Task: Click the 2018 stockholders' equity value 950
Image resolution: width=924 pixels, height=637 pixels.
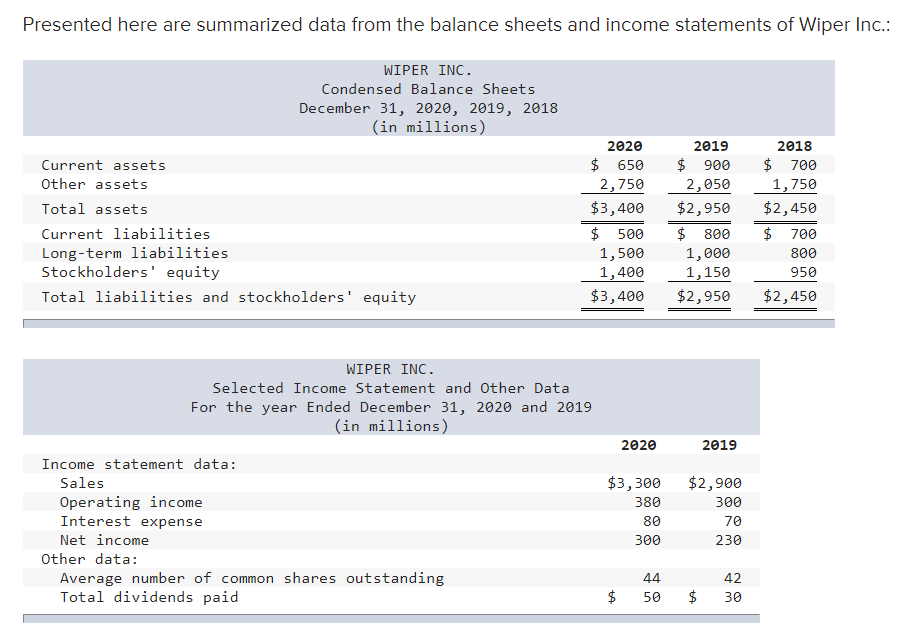Action: point(803,272)
